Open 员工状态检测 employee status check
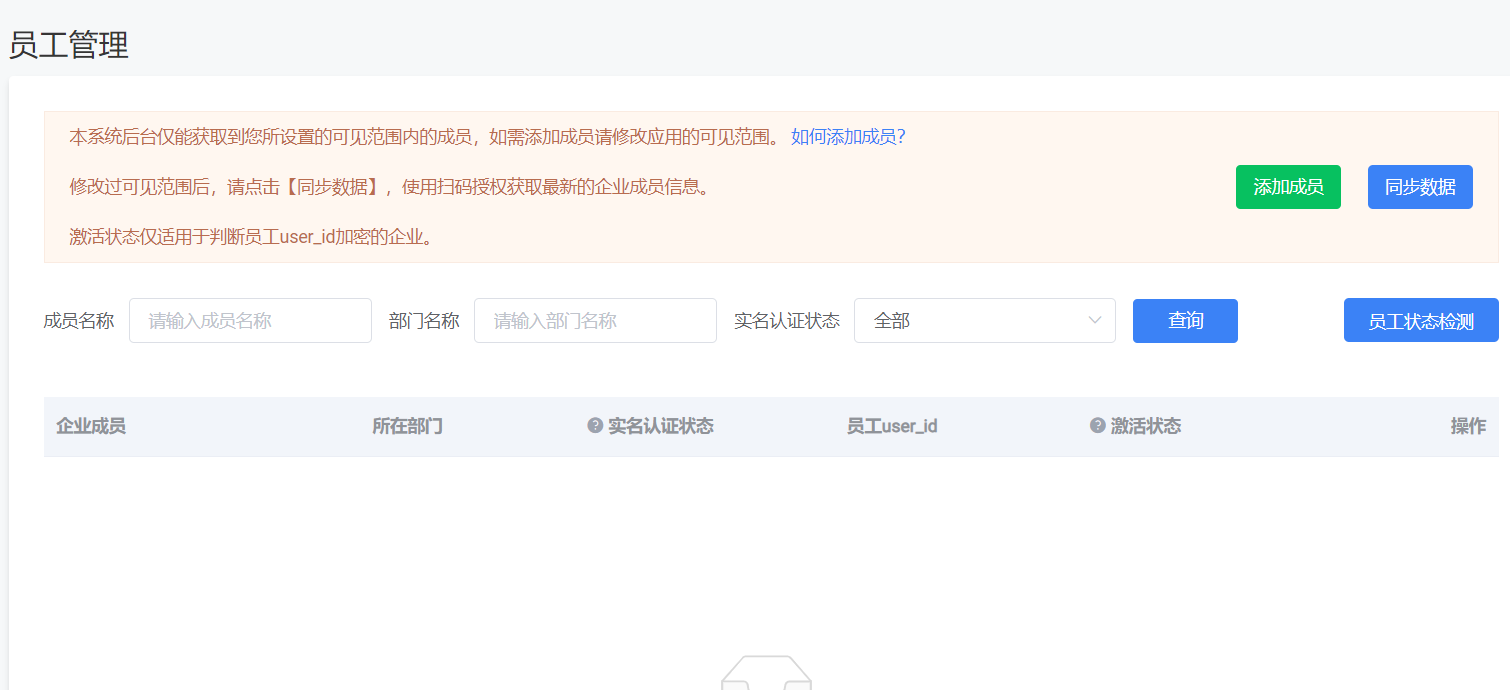The height and width of the screenshot is (690, 1510). 1421,321
